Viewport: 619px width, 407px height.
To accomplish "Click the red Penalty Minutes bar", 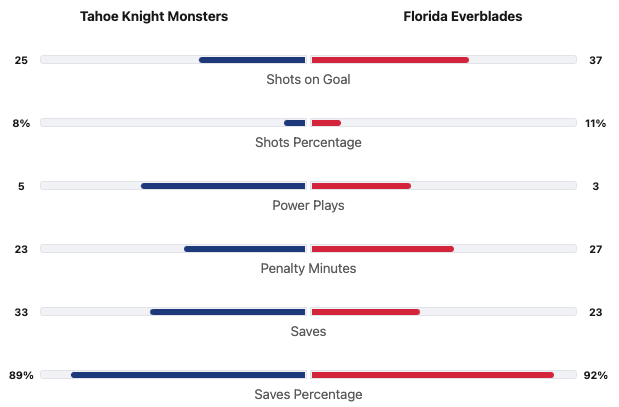I will [x=383, y=249].
